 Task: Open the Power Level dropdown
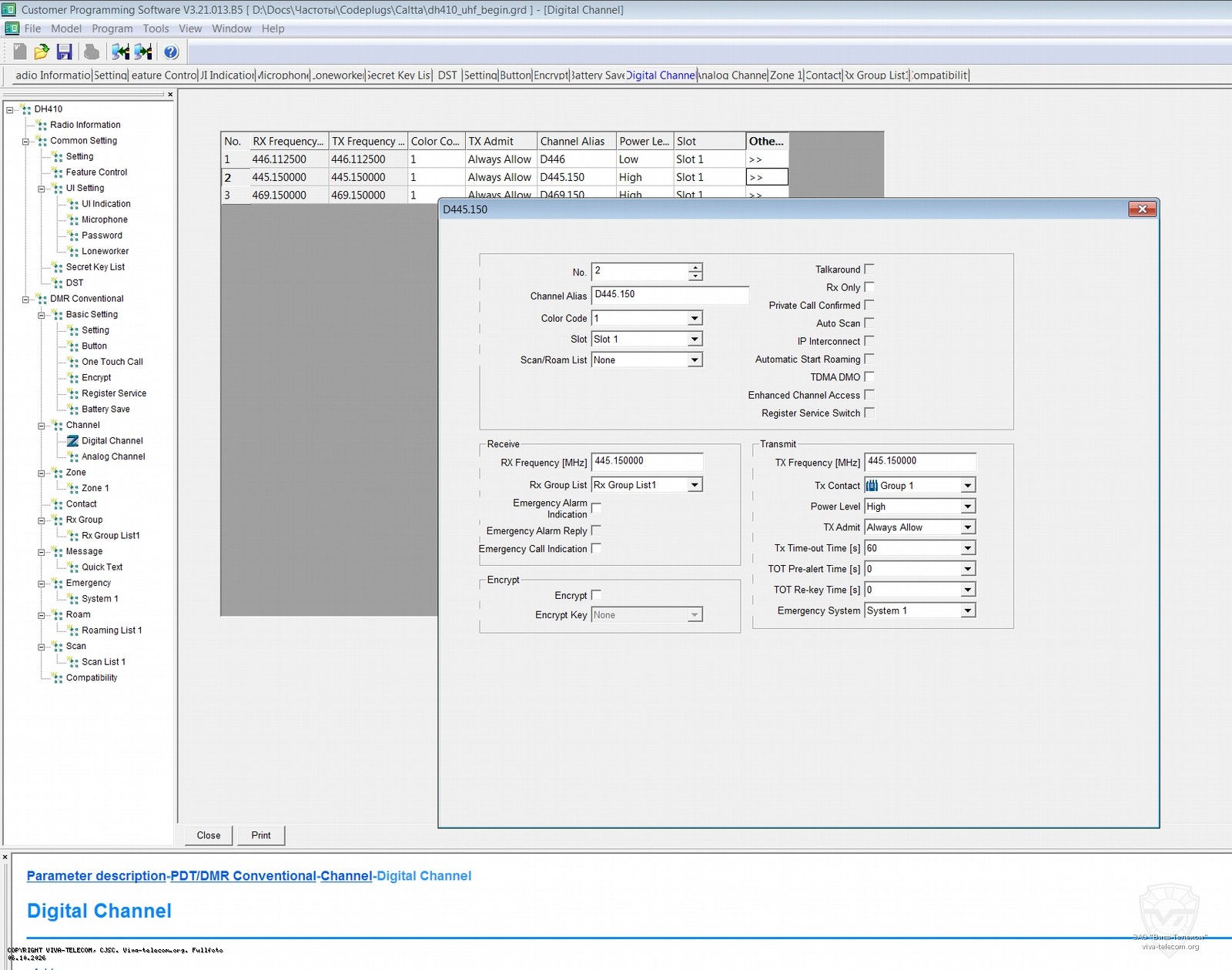[968, 507]
